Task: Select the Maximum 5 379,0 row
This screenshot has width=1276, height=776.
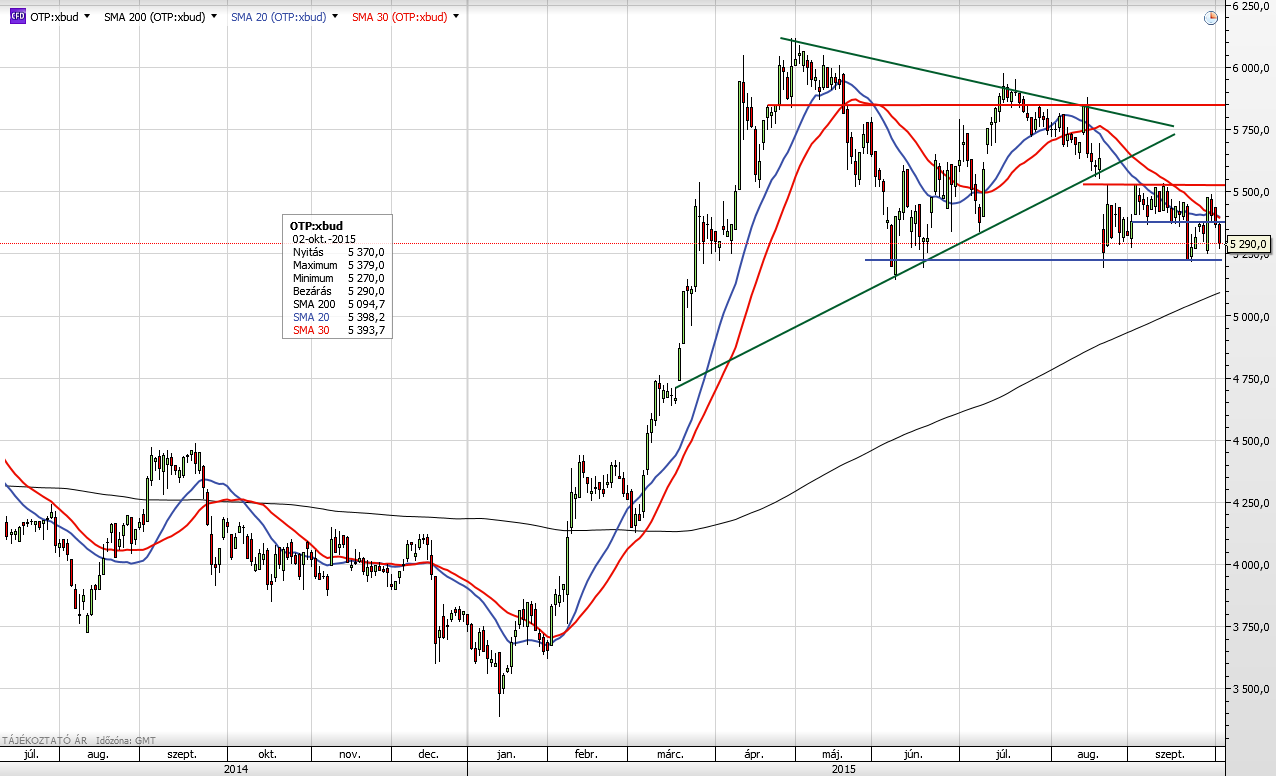Action: pyautogui.click(x=339, y=265)
